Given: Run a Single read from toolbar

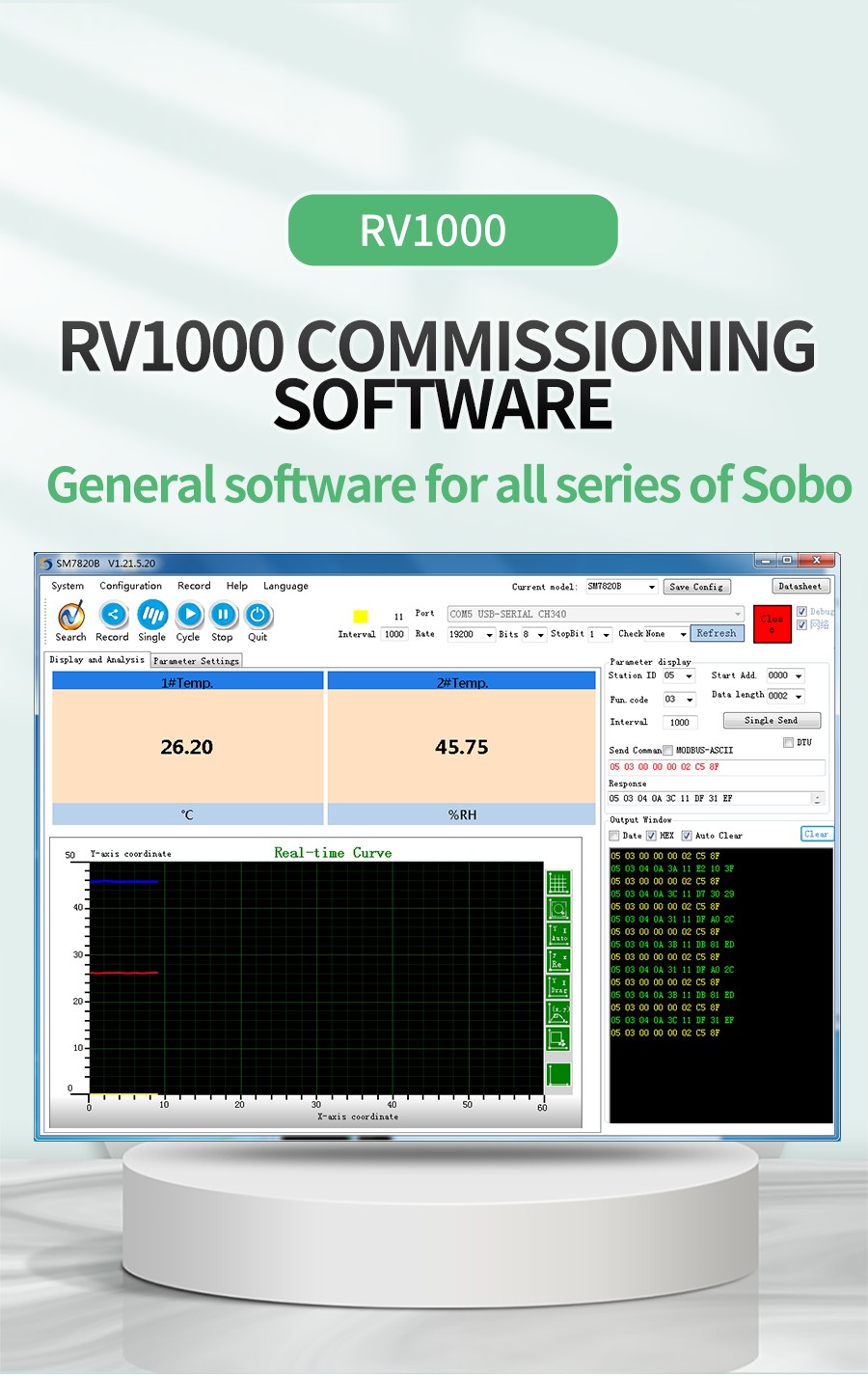Looking at the screenshot, I should 152,615.
